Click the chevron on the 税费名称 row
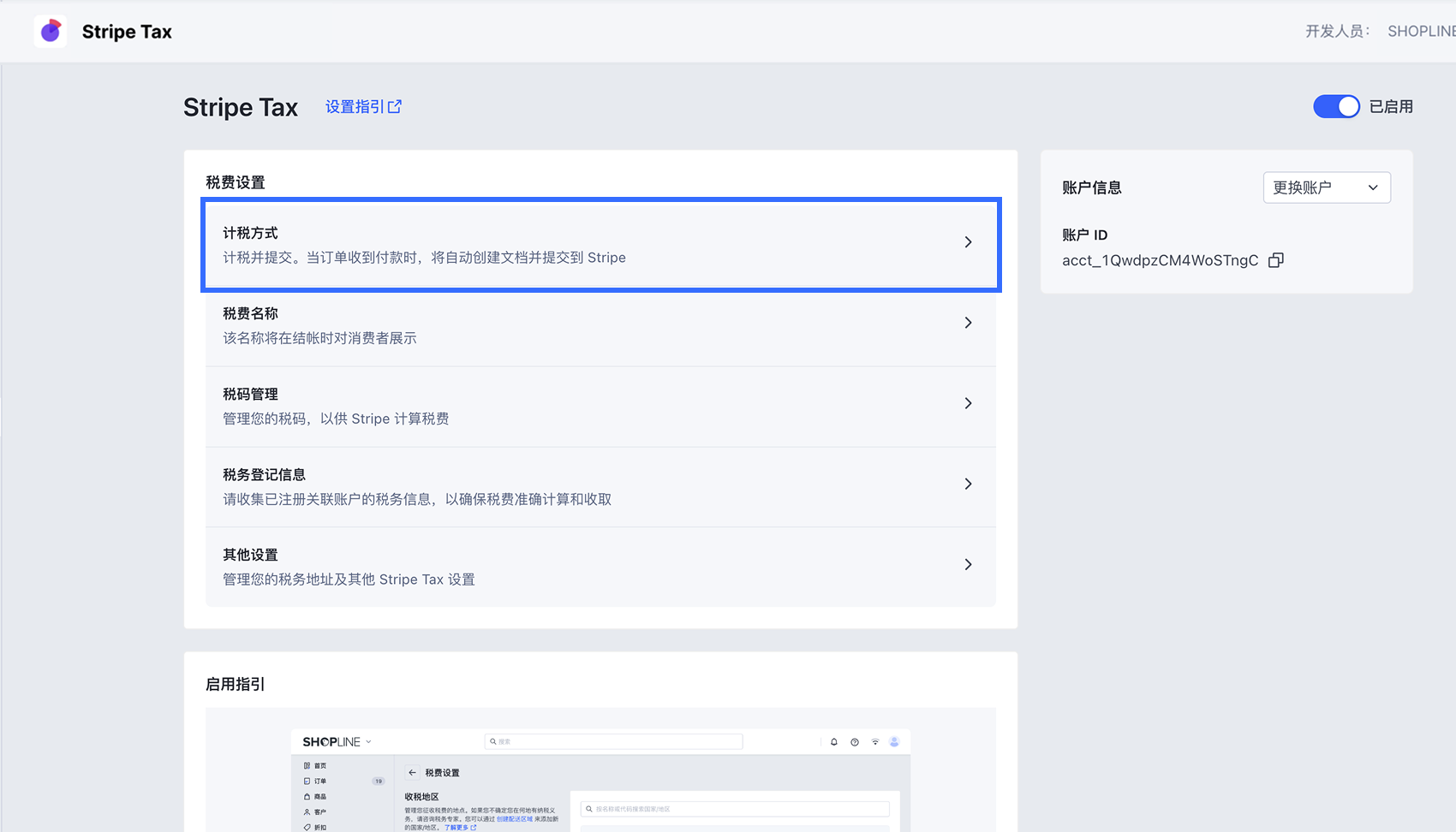 (x=968, y=323)
